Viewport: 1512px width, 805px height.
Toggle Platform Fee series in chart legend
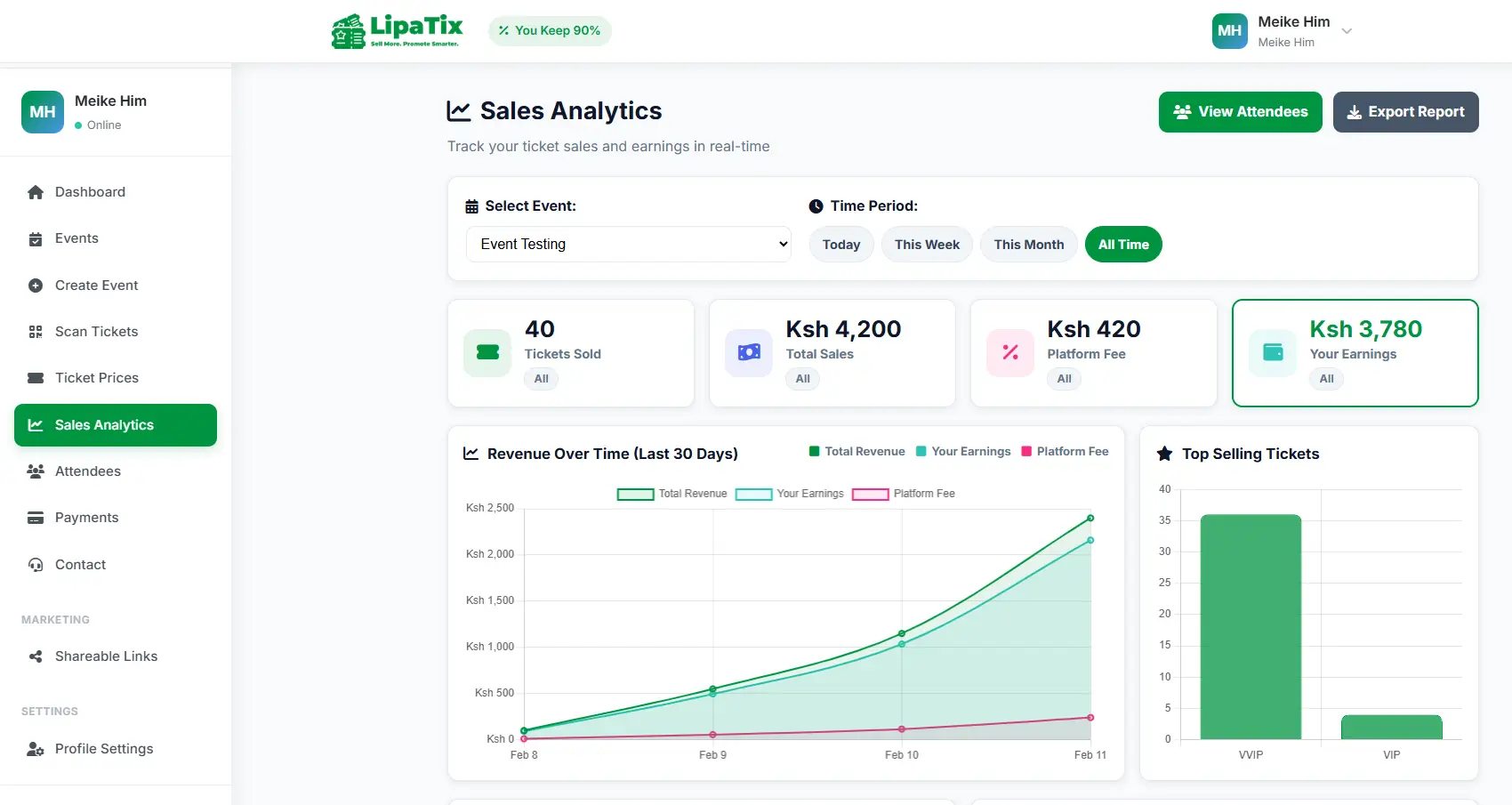coord(904,494)
